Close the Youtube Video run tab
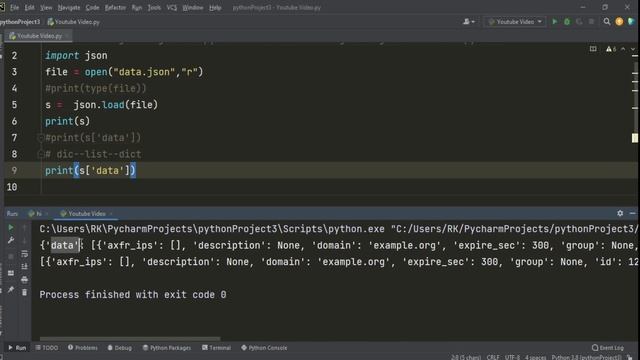Viewport: 640px width, 360px height. (111, 213)
